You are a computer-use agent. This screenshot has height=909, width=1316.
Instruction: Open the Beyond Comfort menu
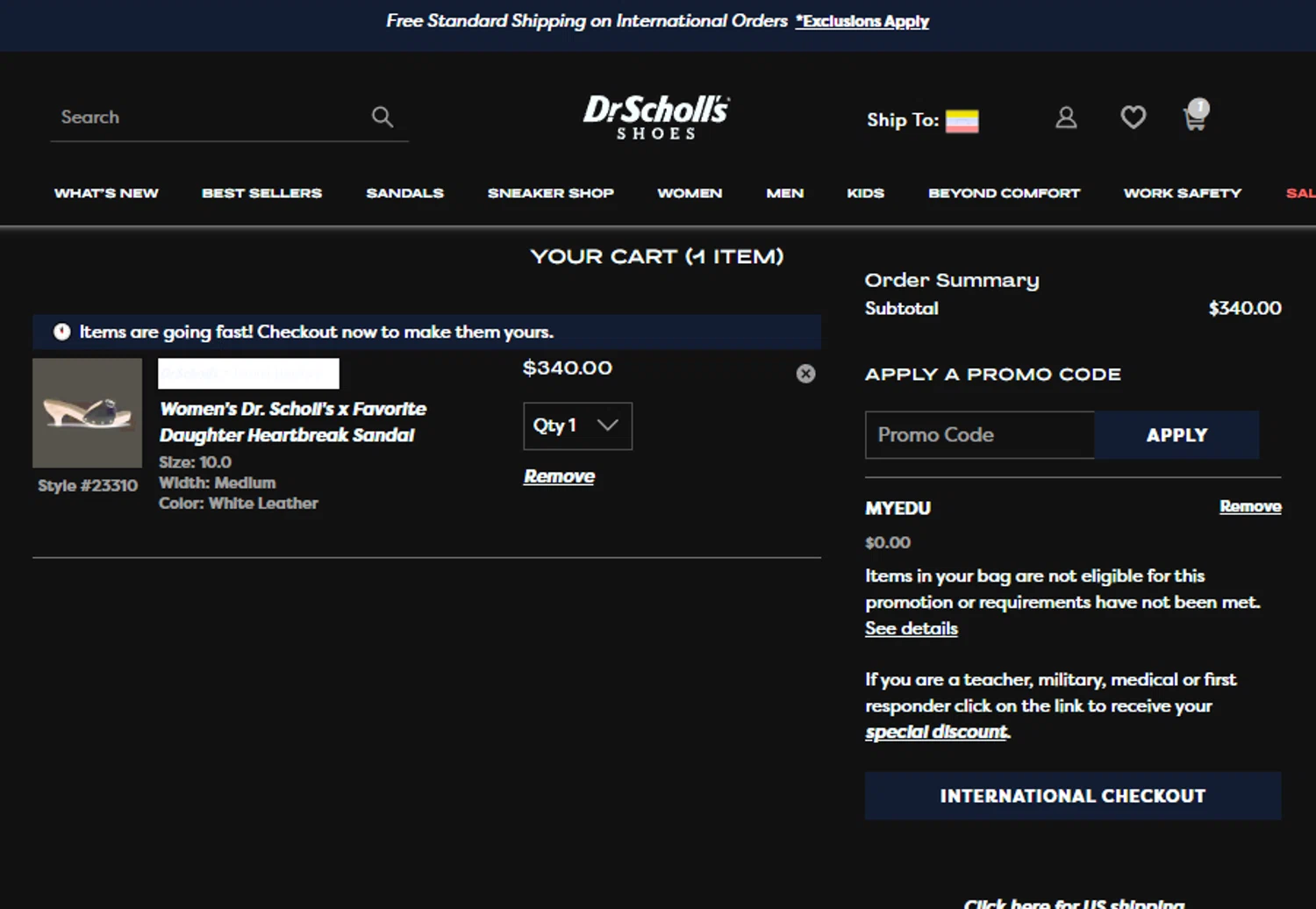click(1004, 193)
